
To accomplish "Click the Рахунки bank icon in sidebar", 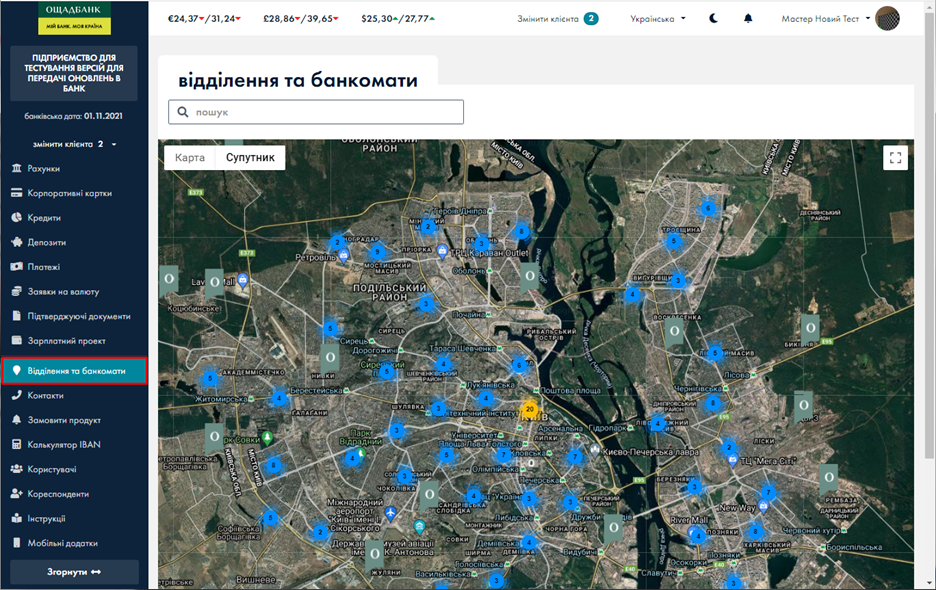I will click(17, 169).
